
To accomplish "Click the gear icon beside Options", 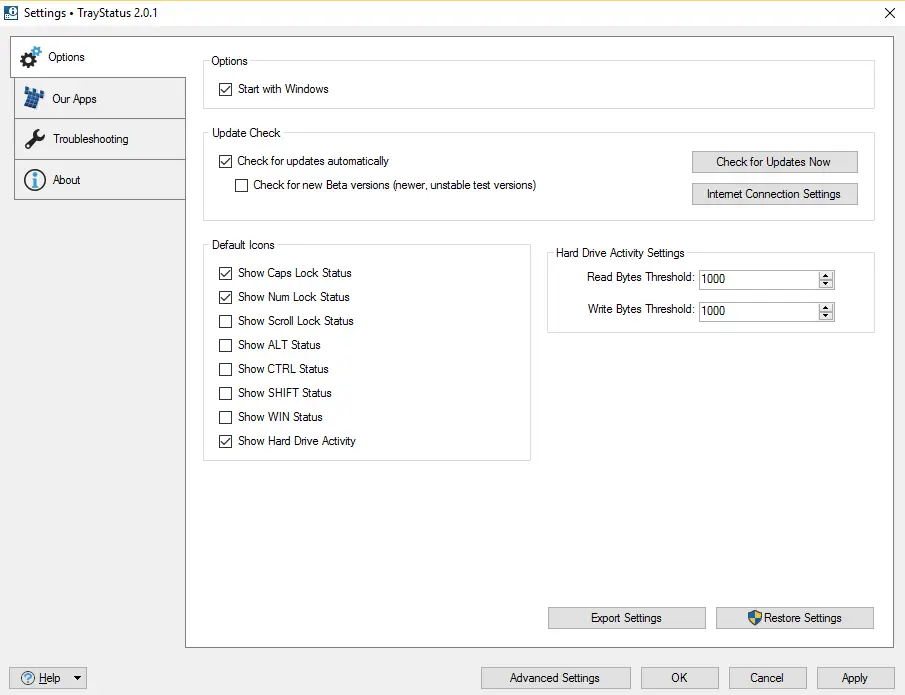I will [x=31, y=57].
